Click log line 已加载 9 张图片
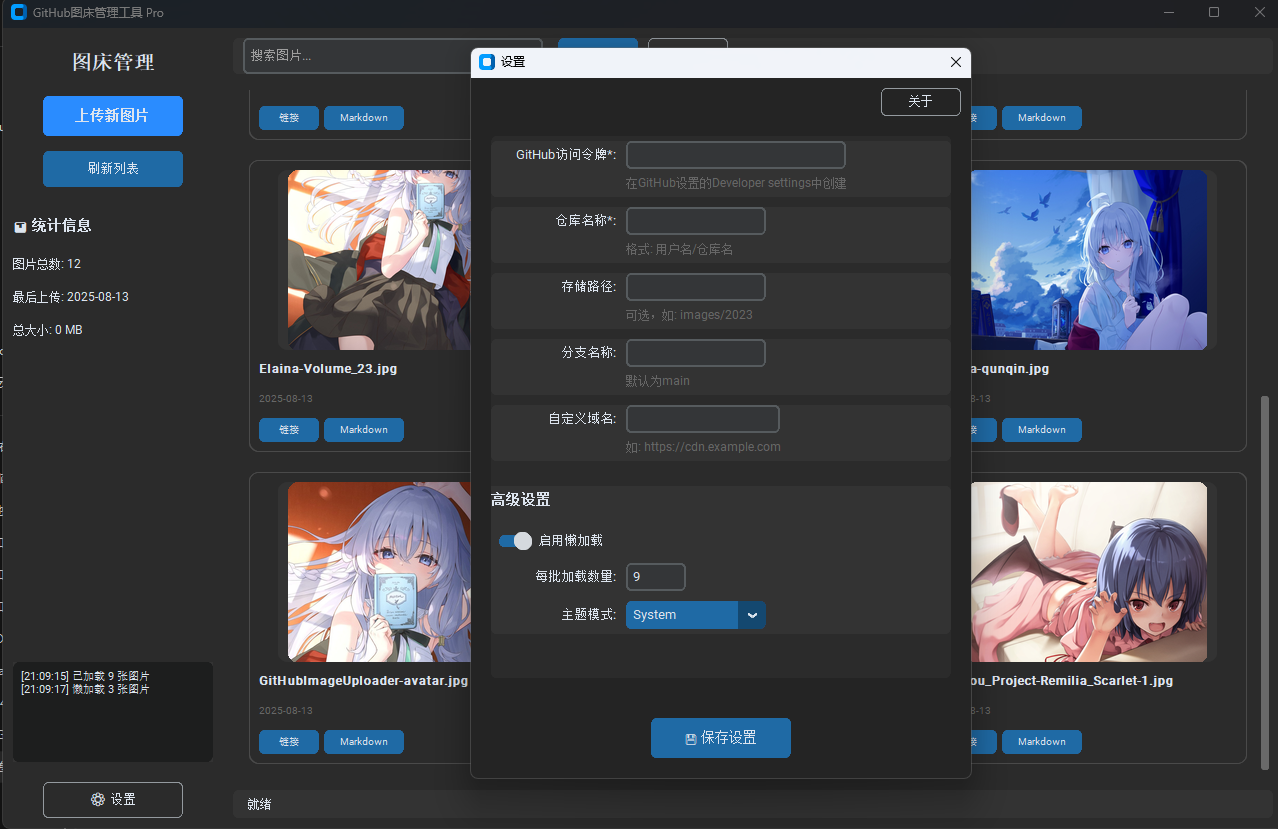The height and width of the screenshot is (829, 1278). pyautogui.click(x=85, y=677)
